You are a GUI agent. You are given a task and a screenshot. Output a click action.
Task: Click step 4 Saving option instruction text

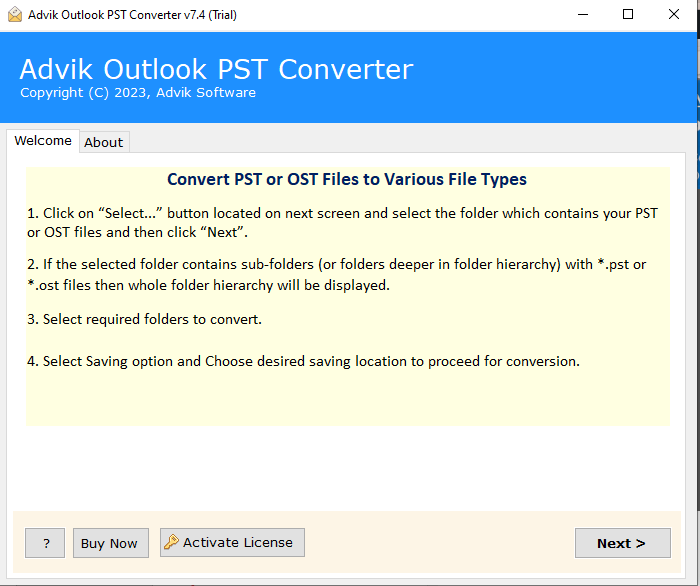click(303, 361)
